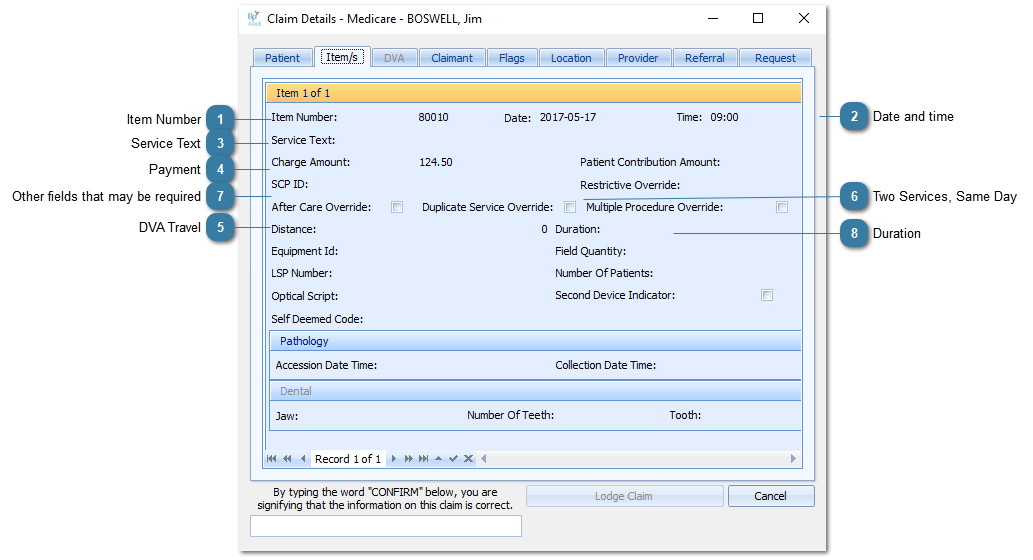Click the Number Of Patients label
This screenshot has width=1033, height=560.
[604, 273]
